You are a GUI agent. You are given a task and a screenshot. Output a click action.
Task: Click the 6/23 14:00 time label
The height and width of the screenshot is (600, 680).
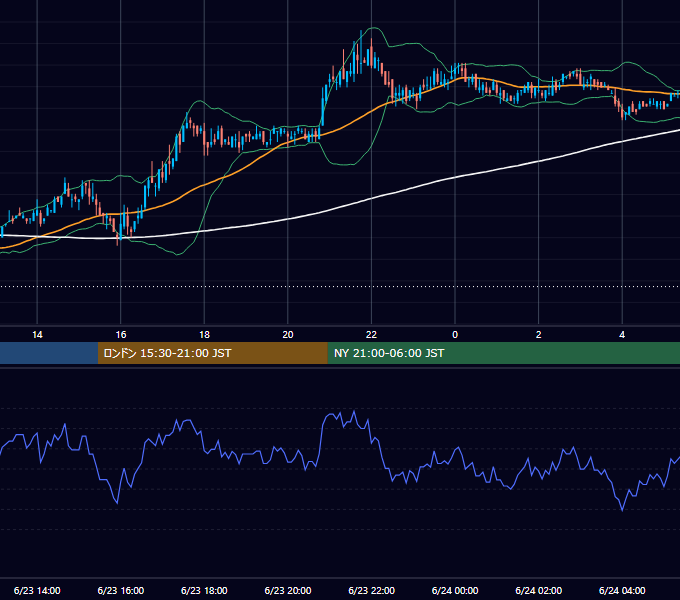pos(37,590)
